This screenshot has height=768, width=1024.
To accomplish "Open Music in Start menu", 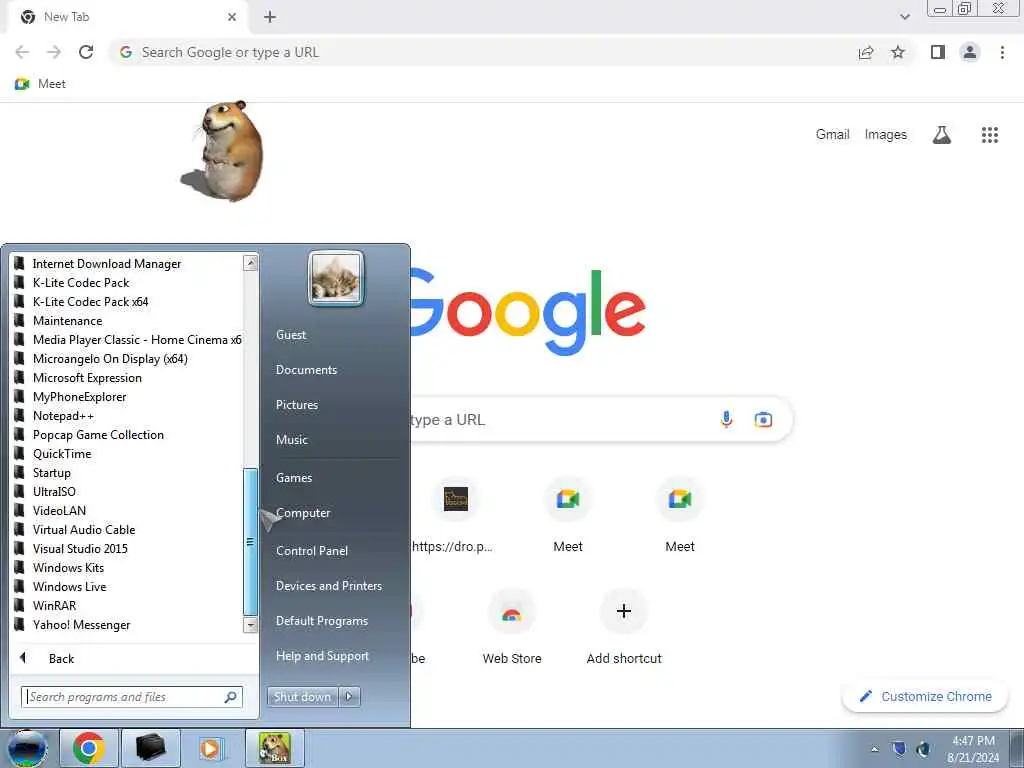I will tap(292, 440).
